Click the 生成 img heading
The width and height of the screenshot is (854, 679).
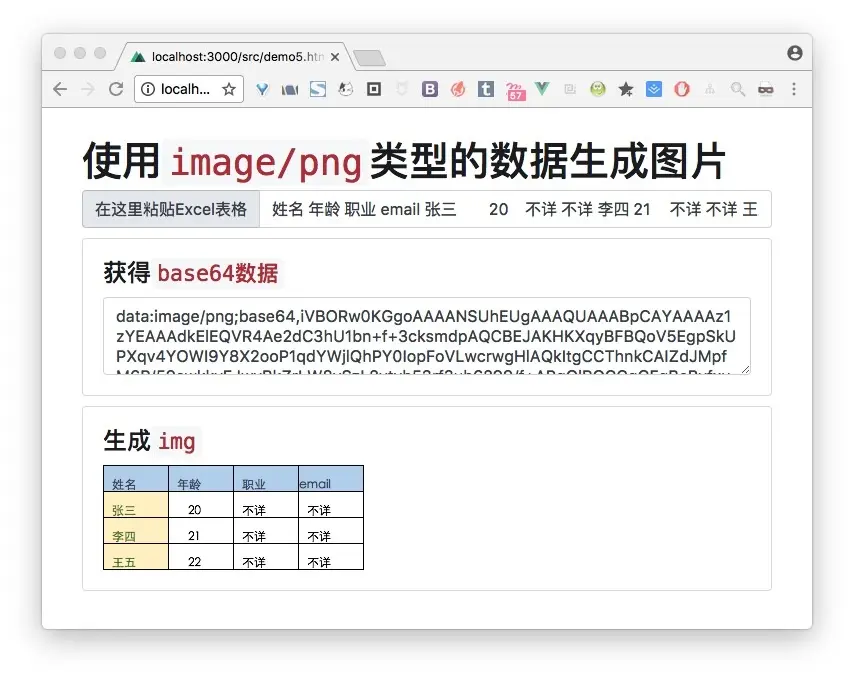tap(150, 441)
